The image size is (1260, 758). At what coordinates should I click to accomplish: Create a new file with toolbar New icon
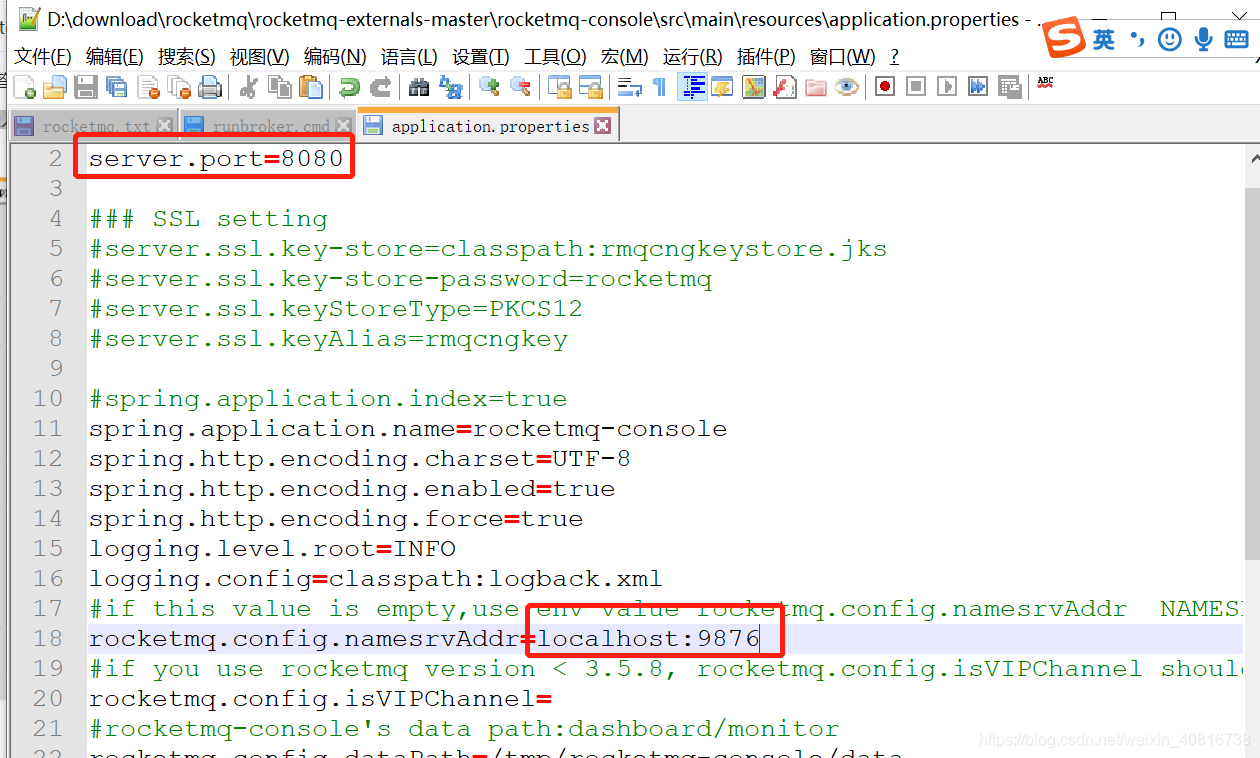tap(24, 87)
